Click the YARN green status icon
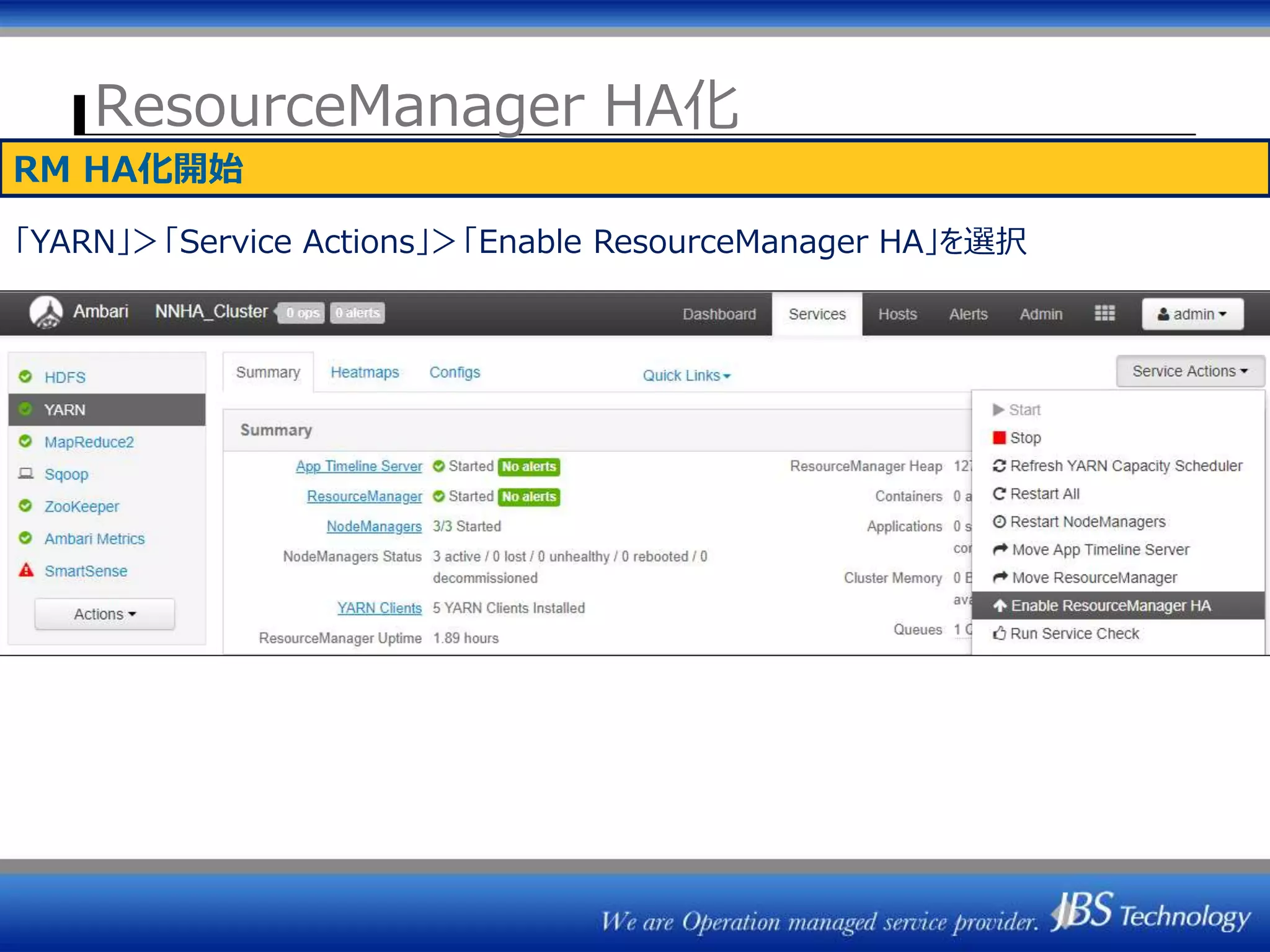 click(x=25, y=409)
